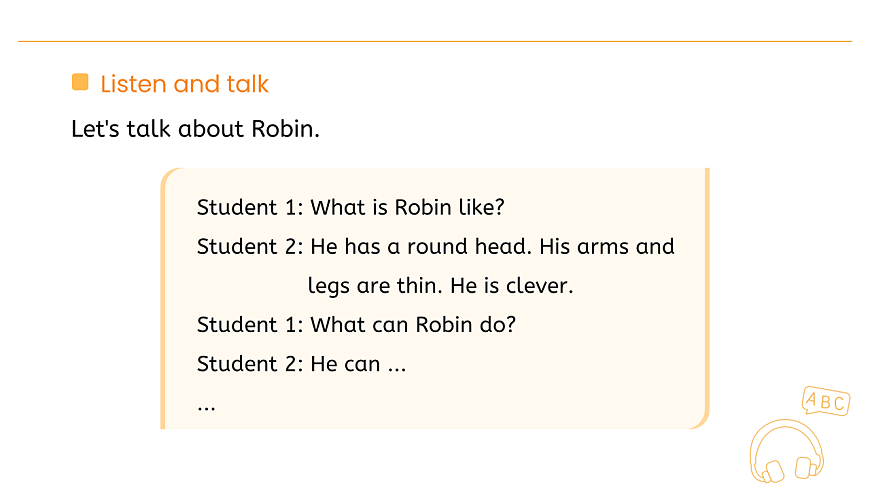Click the thin horizontal divider line at top
Viewport: 870px width, 489px height.
pyautogui.click(x=435, y=41)
